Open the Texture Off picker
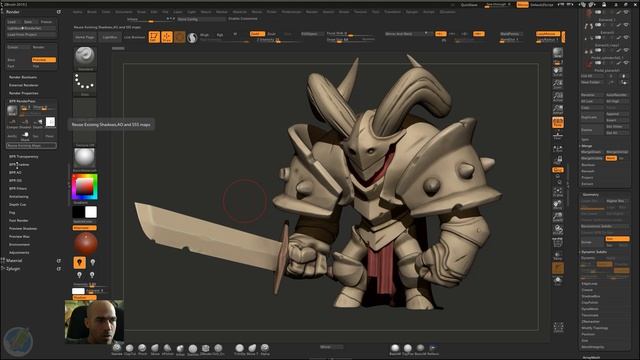Screen dimensions: 640x360 [x=85, y=135]
